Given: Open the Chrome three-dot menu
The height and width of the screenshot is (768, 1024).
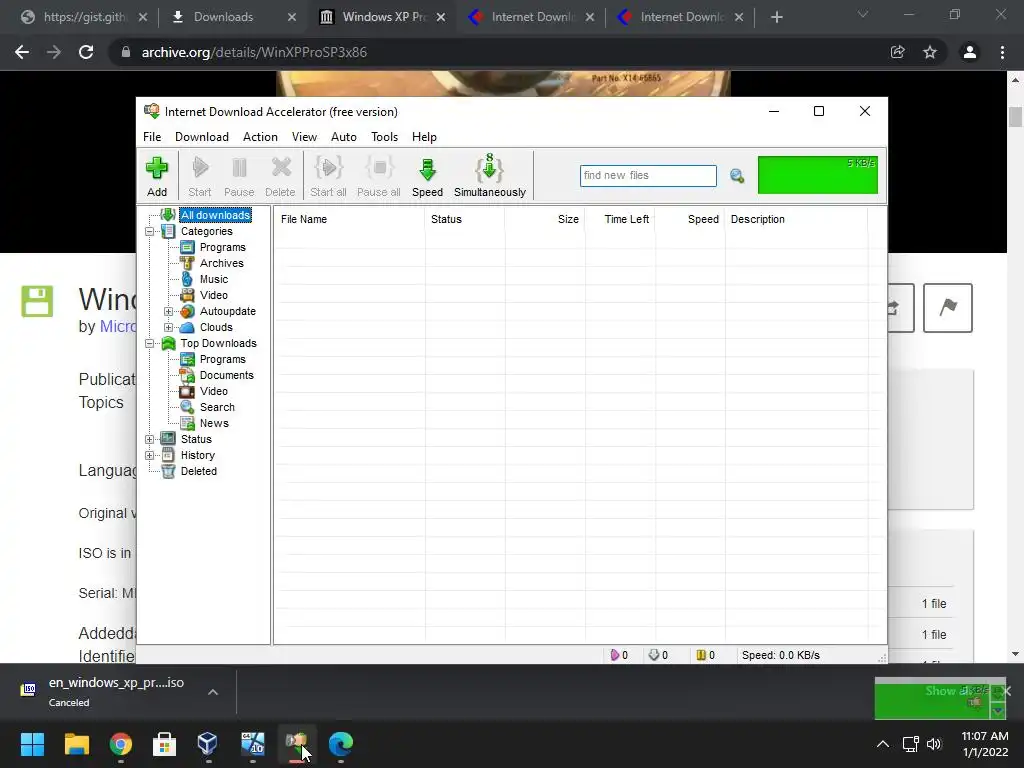Looking at the screenshot, I should point(1002,52).
